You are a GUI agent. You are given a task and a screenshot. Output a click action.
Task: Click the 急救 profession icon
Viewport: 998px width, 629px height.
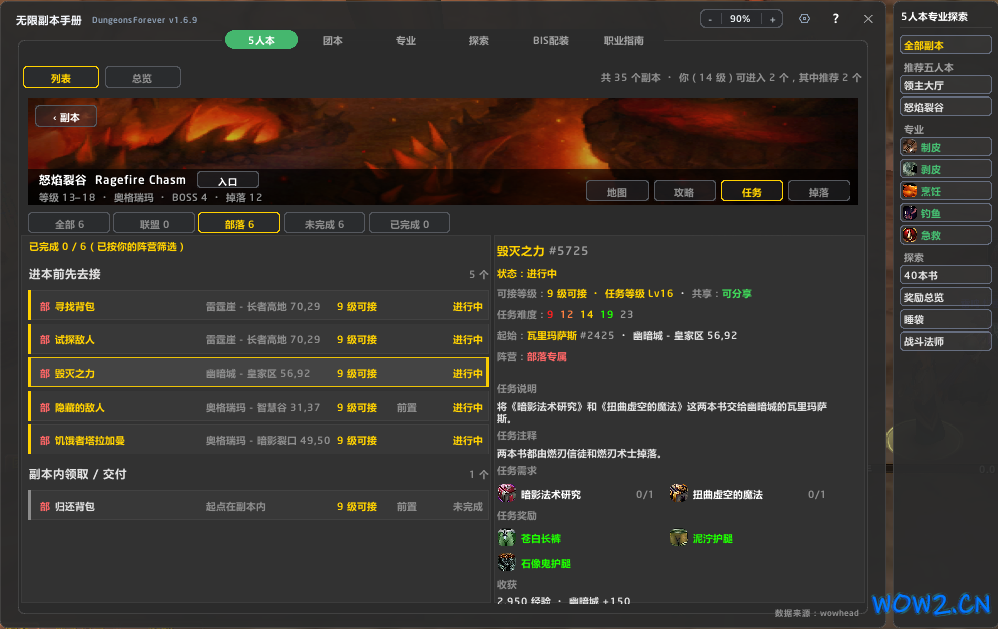click(x=910, y=235)
